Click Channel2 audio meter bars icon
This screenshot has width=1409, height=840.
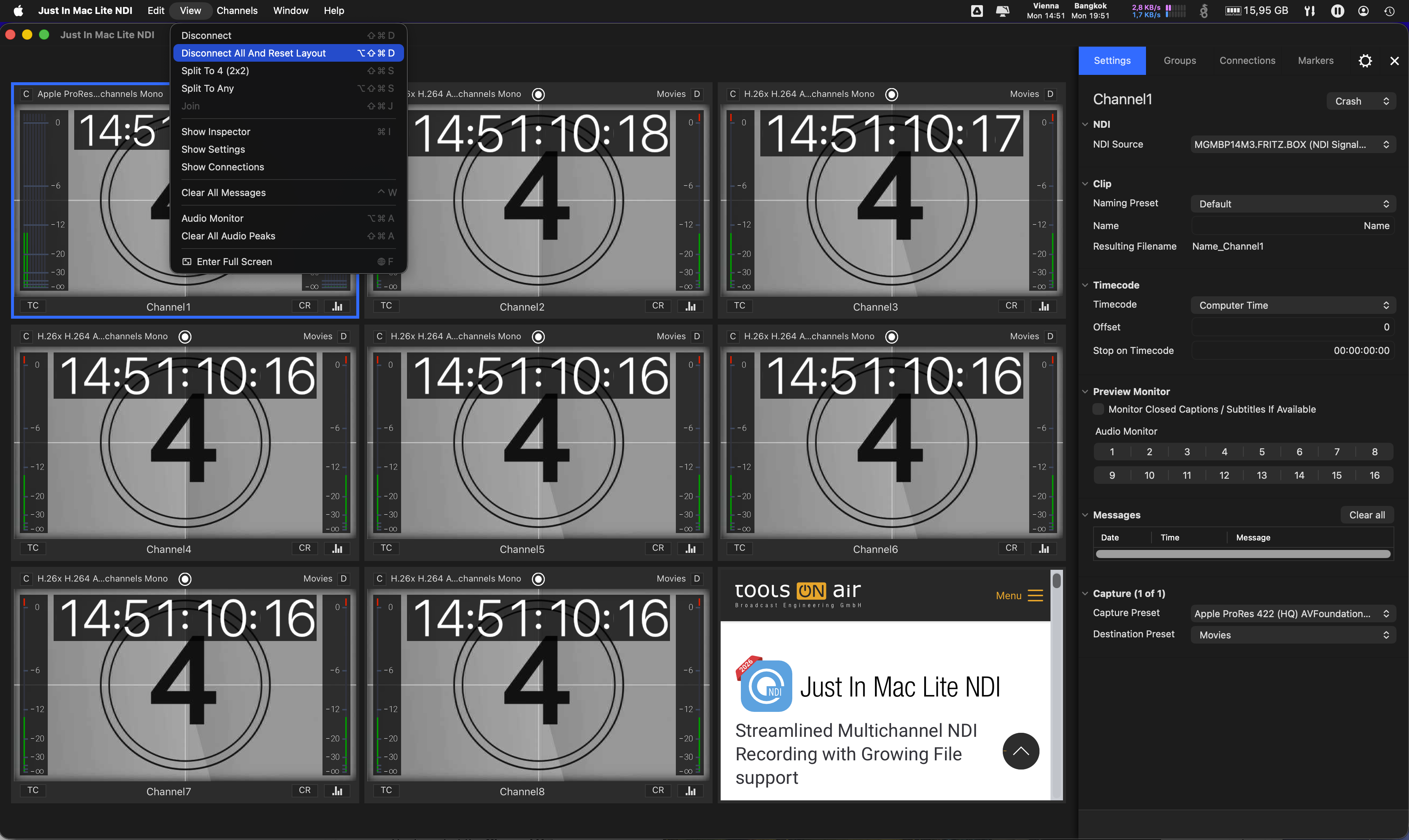coord(690,306)
